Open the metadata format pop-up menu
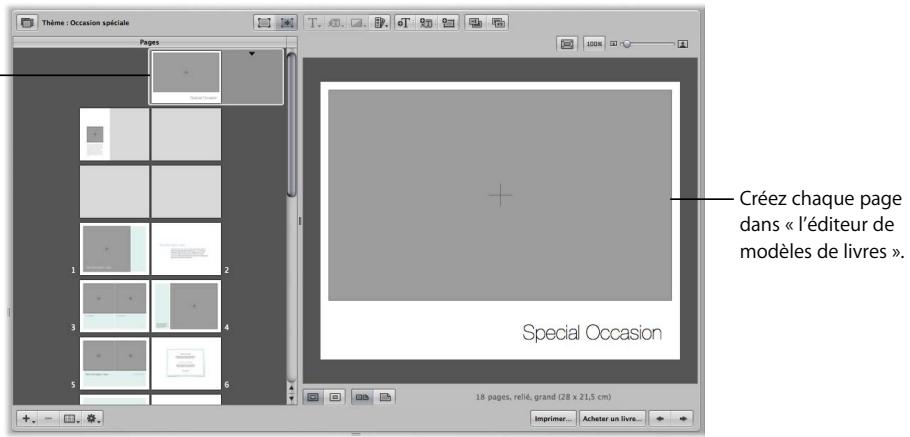The height and width of the screenshot is (437, 910). pyautogui.click(x=336, y=23)
